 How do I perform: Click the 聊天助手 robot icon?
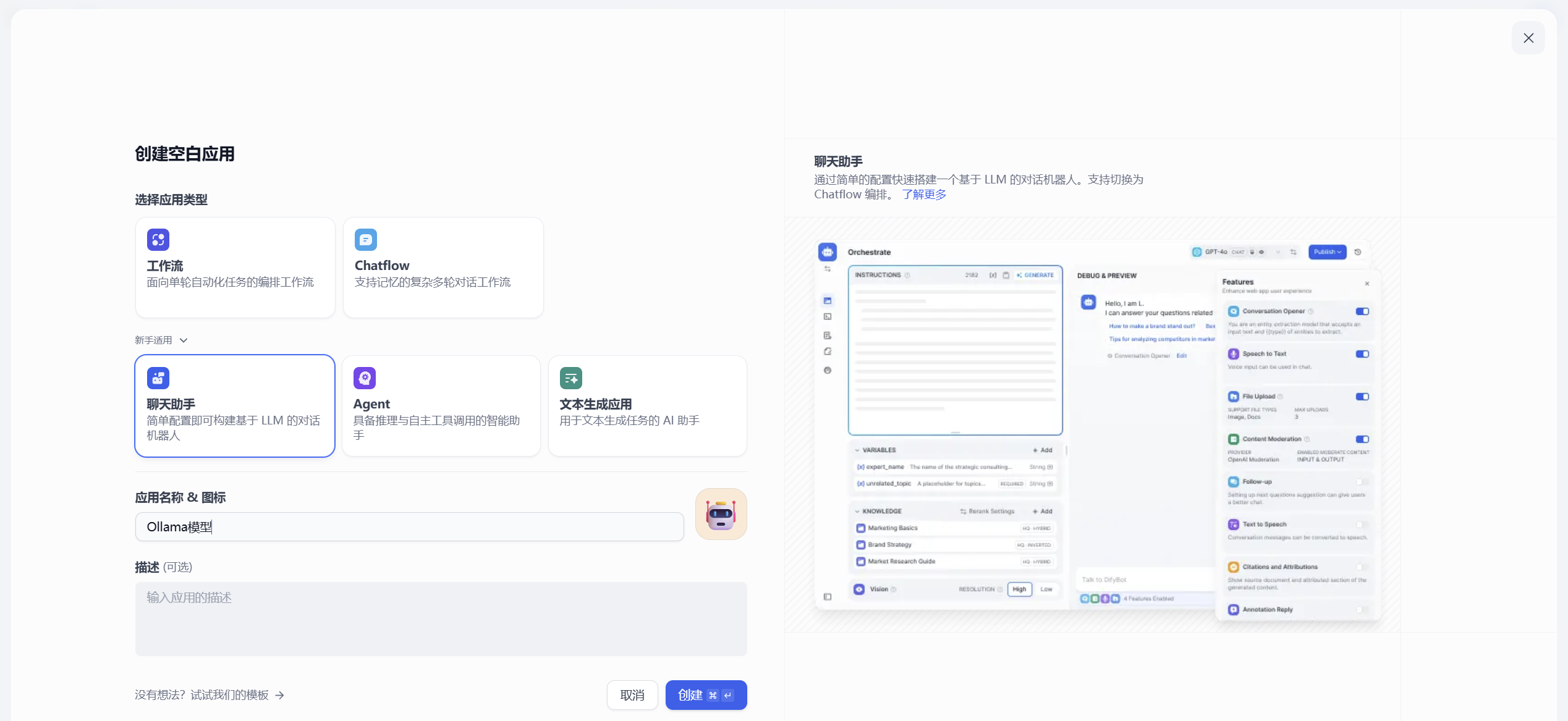point(158,378)
